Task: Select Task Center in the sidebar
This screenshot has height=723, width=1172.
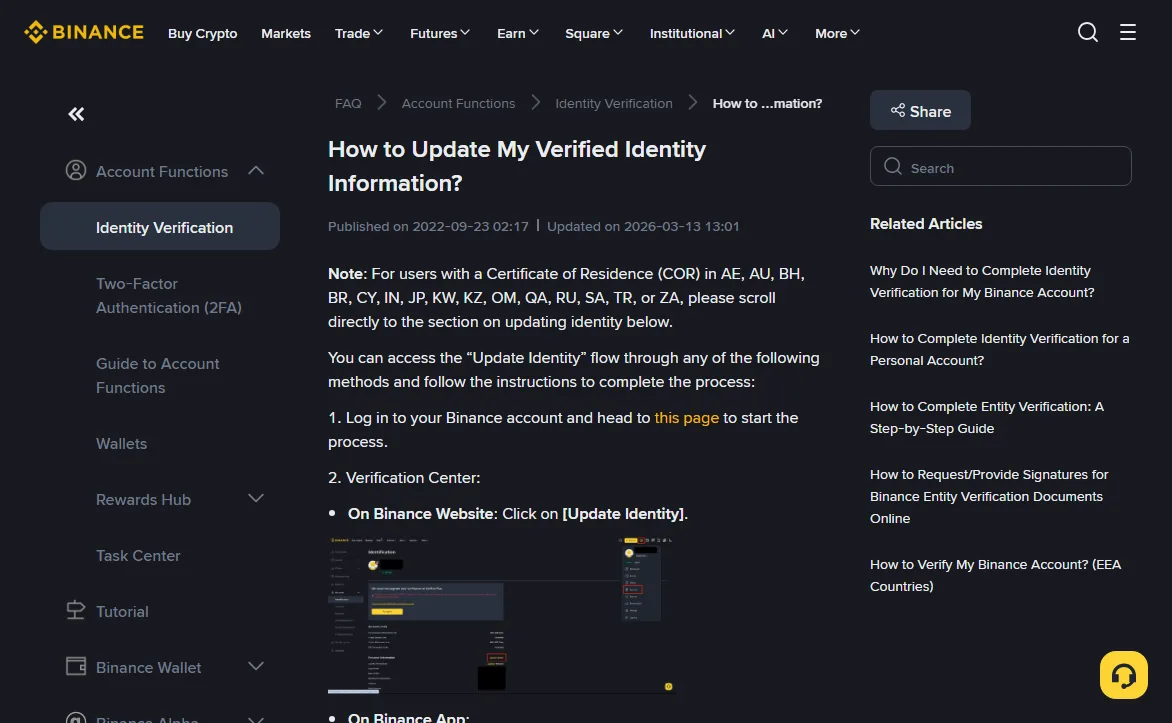Action: pos(138,556)
